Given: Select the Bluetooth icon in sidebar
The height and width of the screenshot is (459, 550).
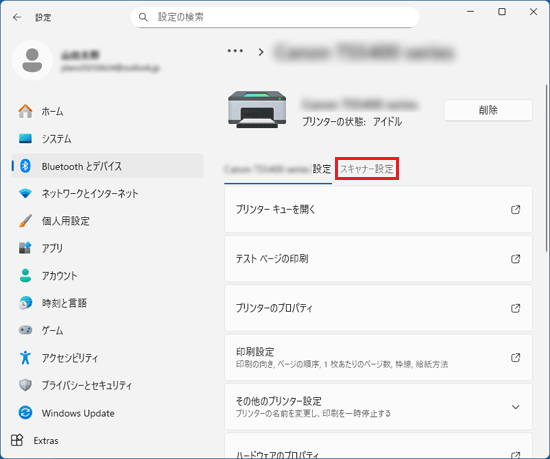Looking at the screenshot, I should (25, 166).
